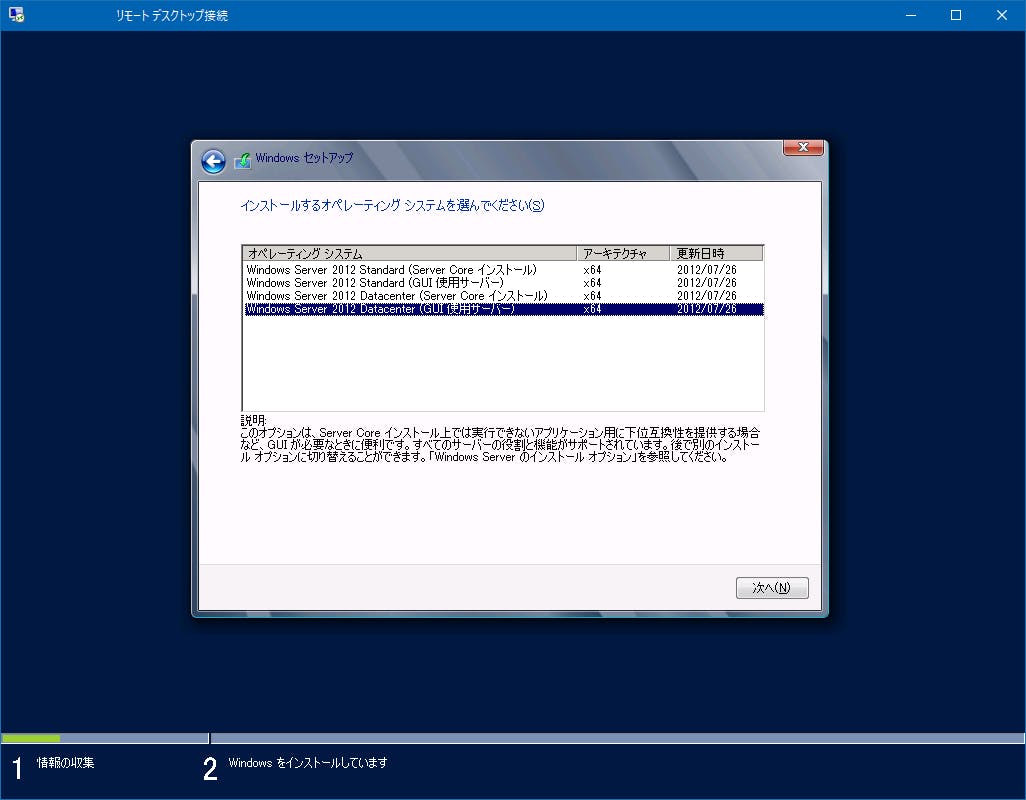Click the Remote Desktop Connection title bar icon

click(17, 14)
